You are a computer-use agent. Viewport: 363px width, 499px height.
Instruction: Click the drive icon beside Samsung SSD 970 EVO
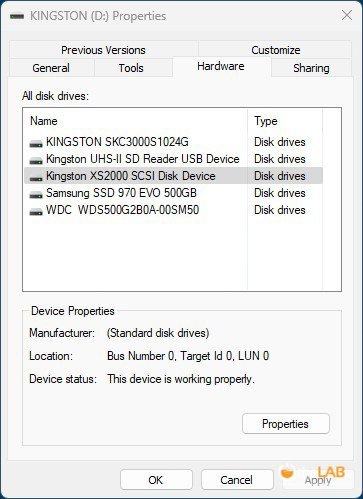coord(36,195)
